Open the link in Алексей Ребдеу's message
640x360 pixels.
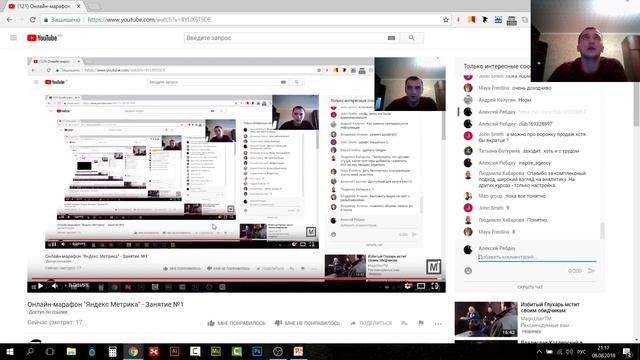pyautogui.click(x=552, y=112)
